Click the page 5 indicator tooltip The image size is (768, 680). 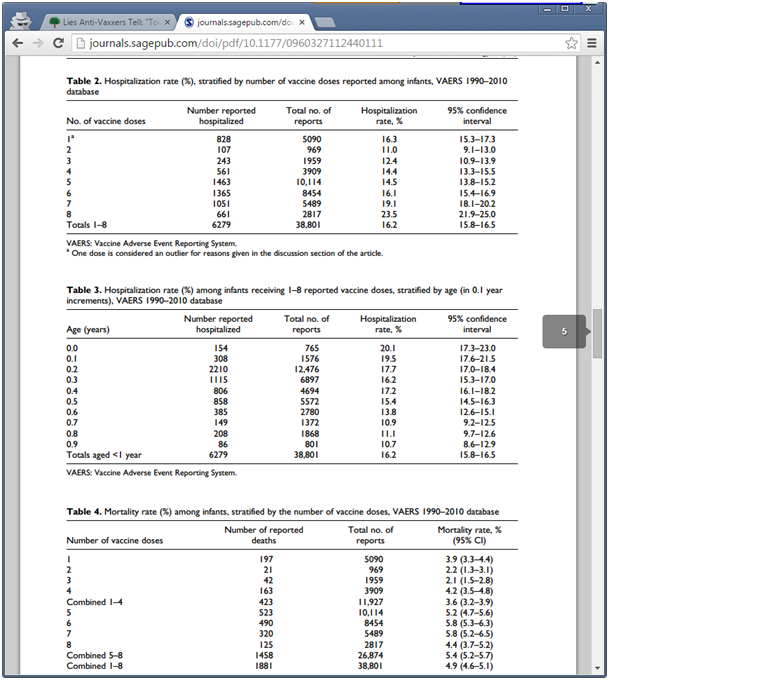pos(564,332)
